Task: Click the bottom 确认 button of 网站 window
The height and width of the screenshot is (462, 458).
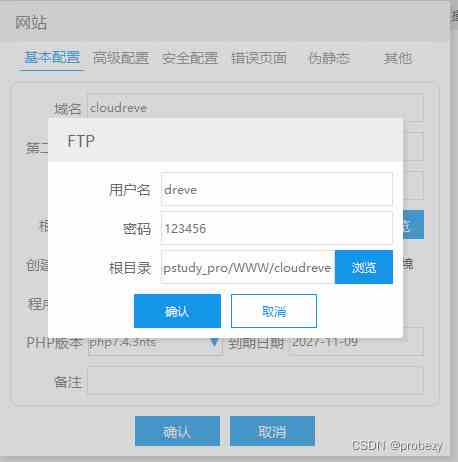Action: [177, 431]
